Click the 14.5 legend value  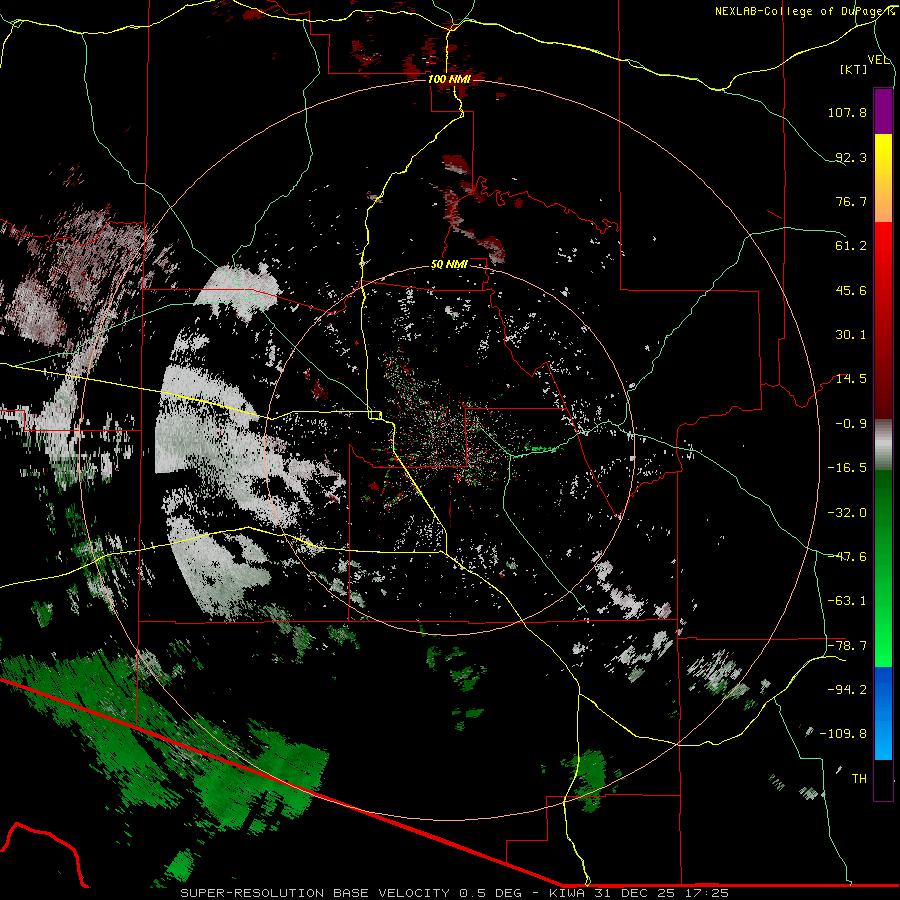pos(851,379)
